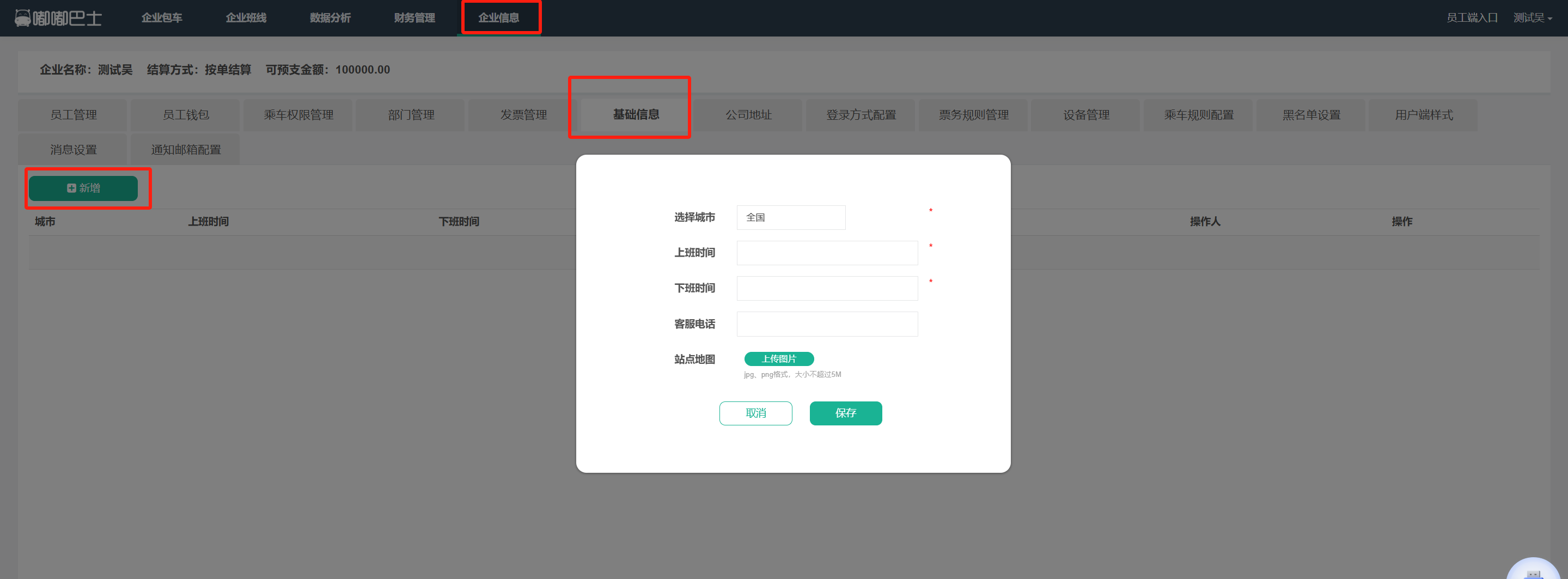The height and width of the screenshot is (579, 1568).
Task: Open the 企业包车 navigation menu
Action: pos(161,17)
